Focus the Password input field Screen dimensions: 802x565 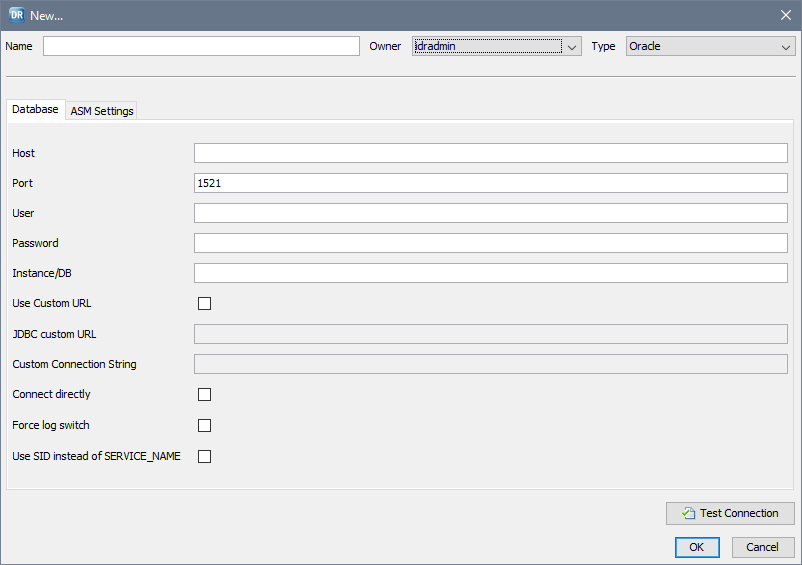pos(490,243)
